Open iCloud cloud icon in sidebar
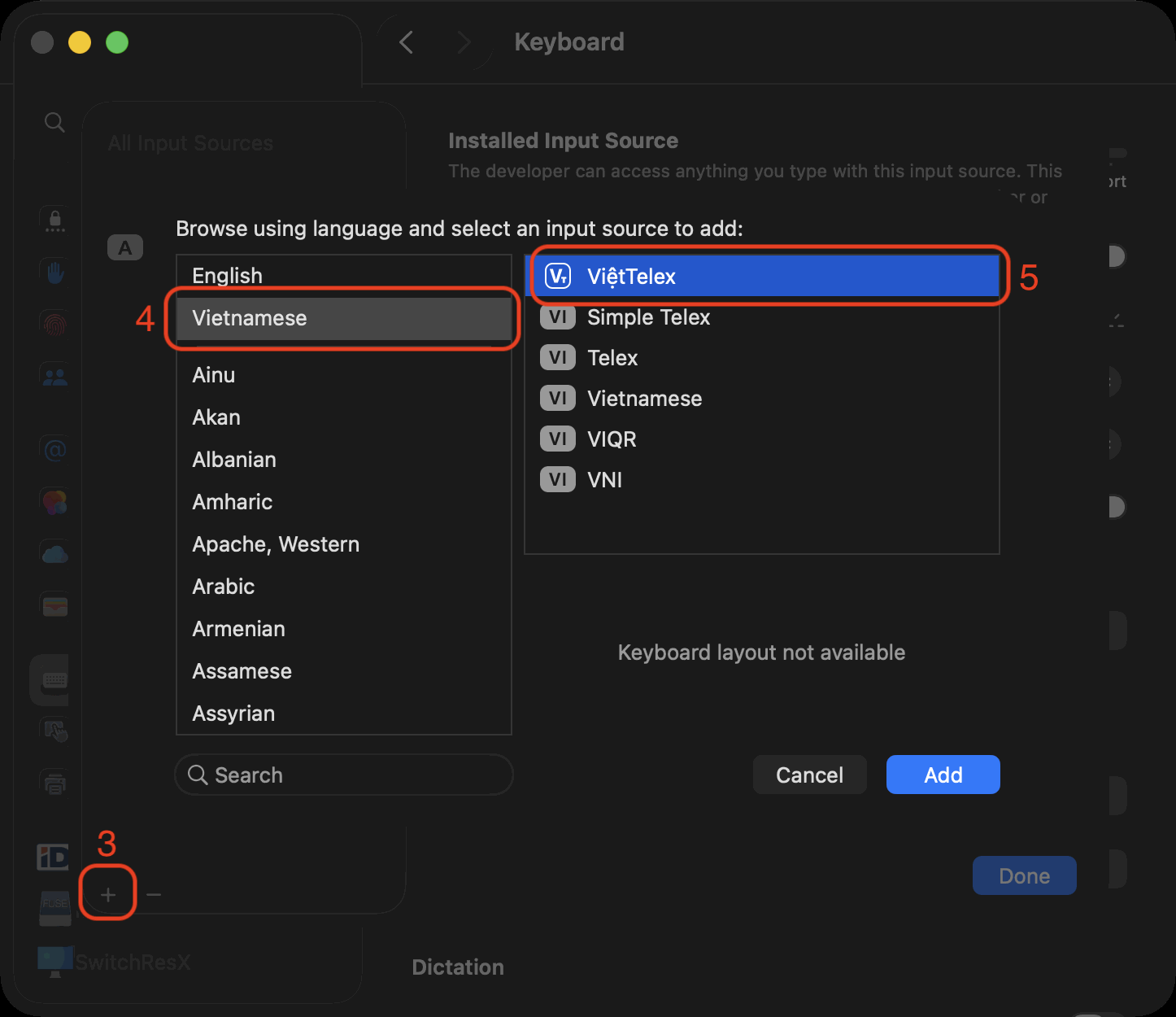The image size is (1176, 1017). pos(55,554)
